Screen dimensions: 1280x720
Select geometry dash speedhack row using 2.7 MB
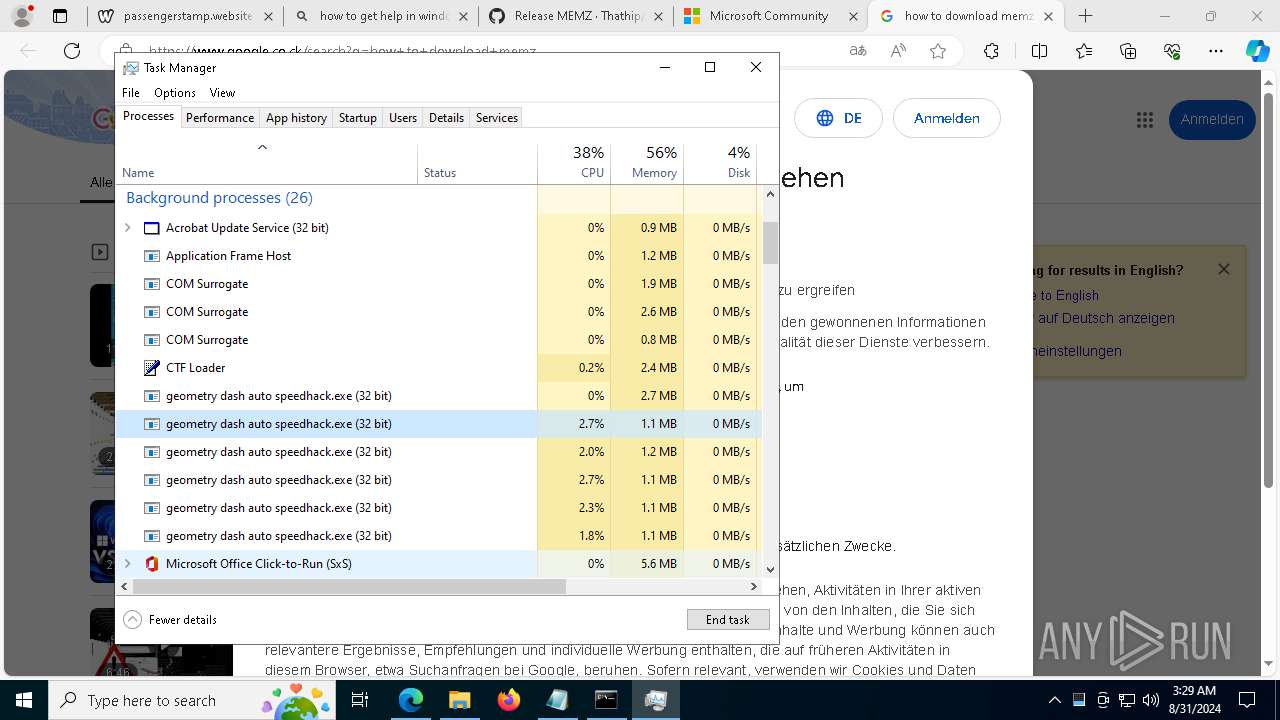[x=438, y=396]
